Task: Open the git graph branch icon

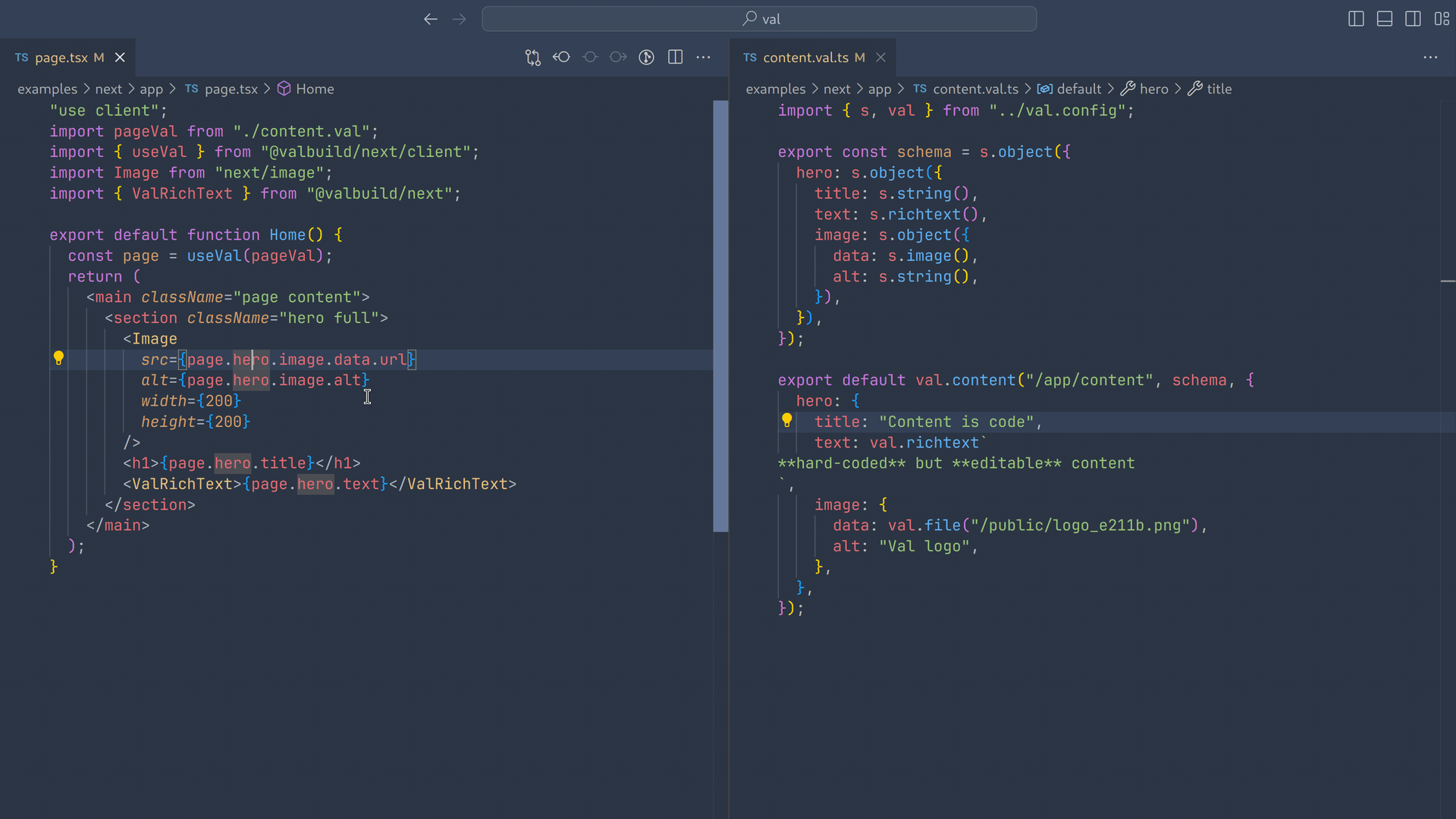Action: pos(646,58)
